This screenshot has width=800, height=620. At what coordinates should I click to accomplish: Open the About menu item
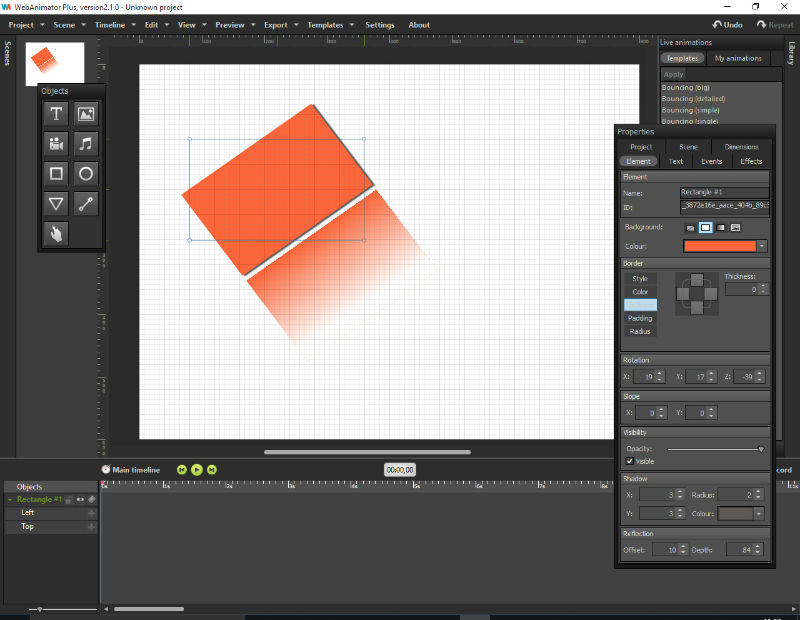419,24
